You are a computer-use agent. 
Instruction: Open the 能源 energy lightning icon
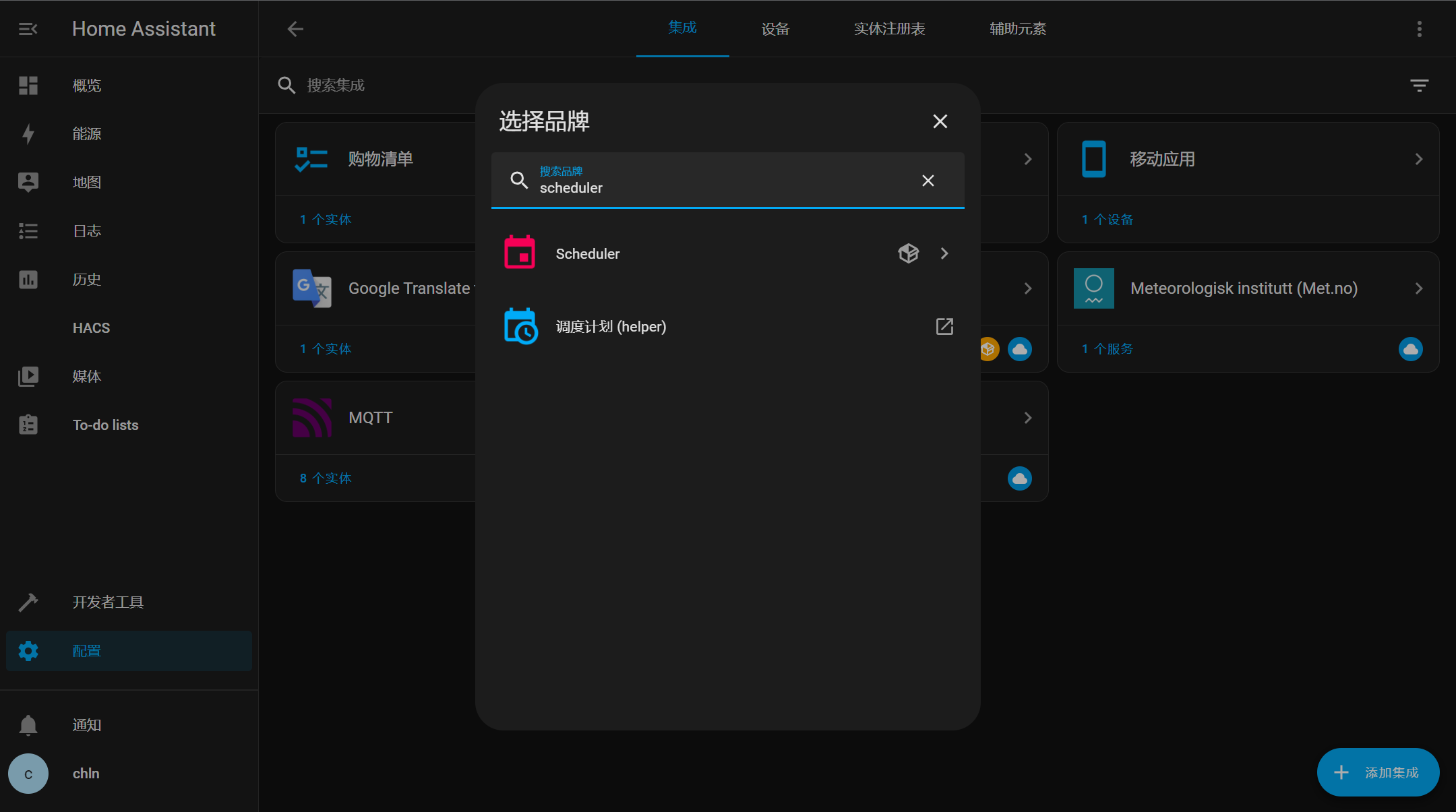point(28,134)
